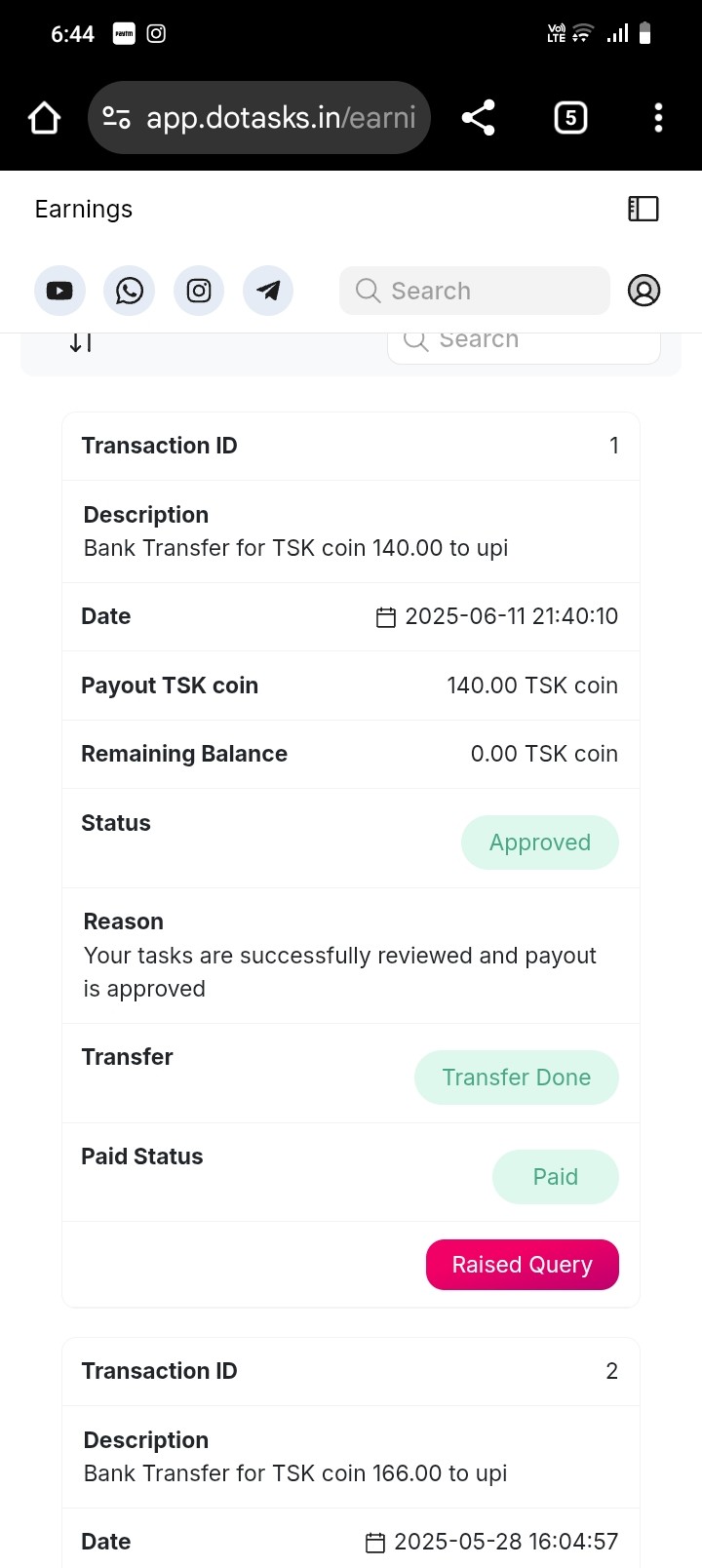Click the sort arrows icon
Viewport: 702px width, 1568px height.
pyautogui.click(x=81, y=342)
